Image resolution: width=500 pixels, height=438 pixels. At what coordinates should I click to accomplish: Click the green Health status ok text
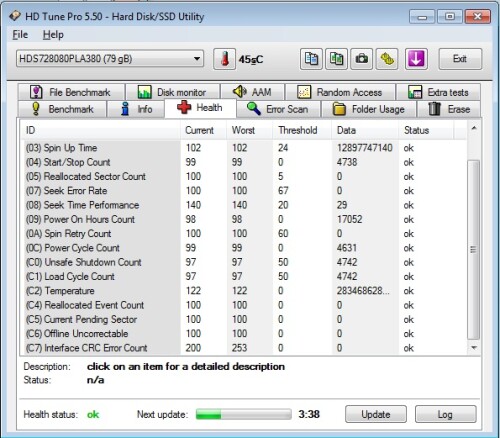tap(93, 414)
